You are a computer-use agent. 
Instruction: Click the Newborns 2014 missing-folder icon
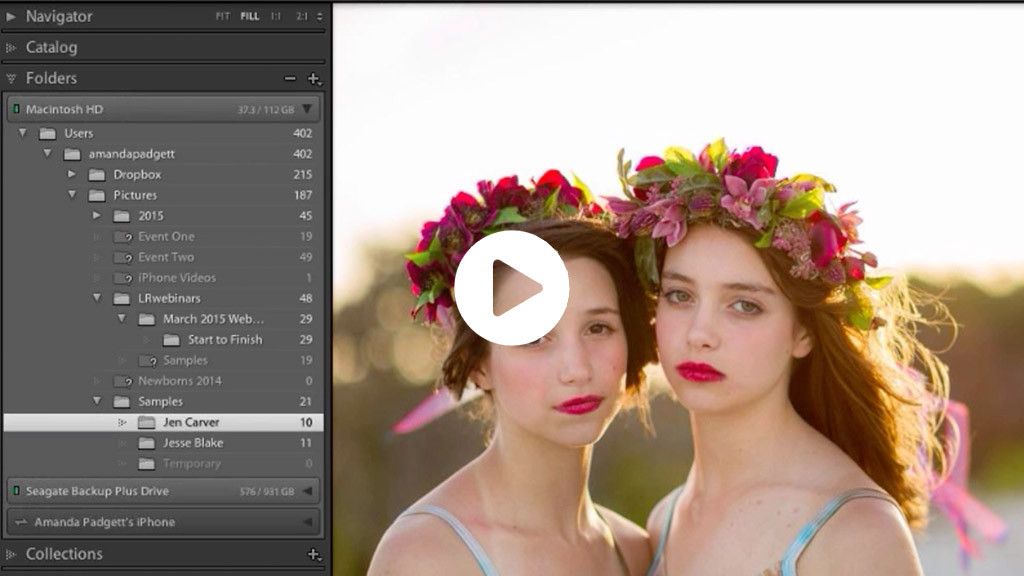coord(123,381)
